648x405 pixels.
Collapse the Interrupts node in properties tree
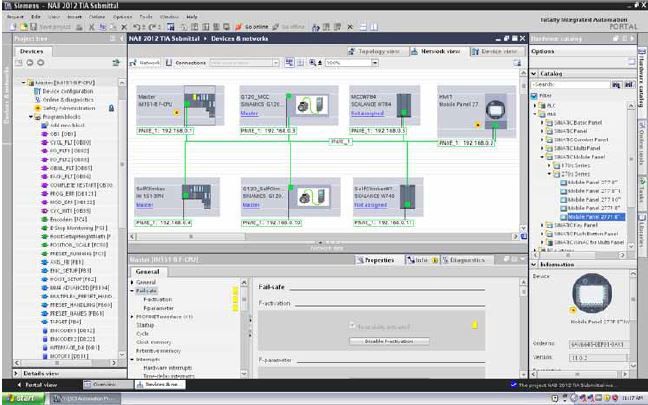[132, 360]
